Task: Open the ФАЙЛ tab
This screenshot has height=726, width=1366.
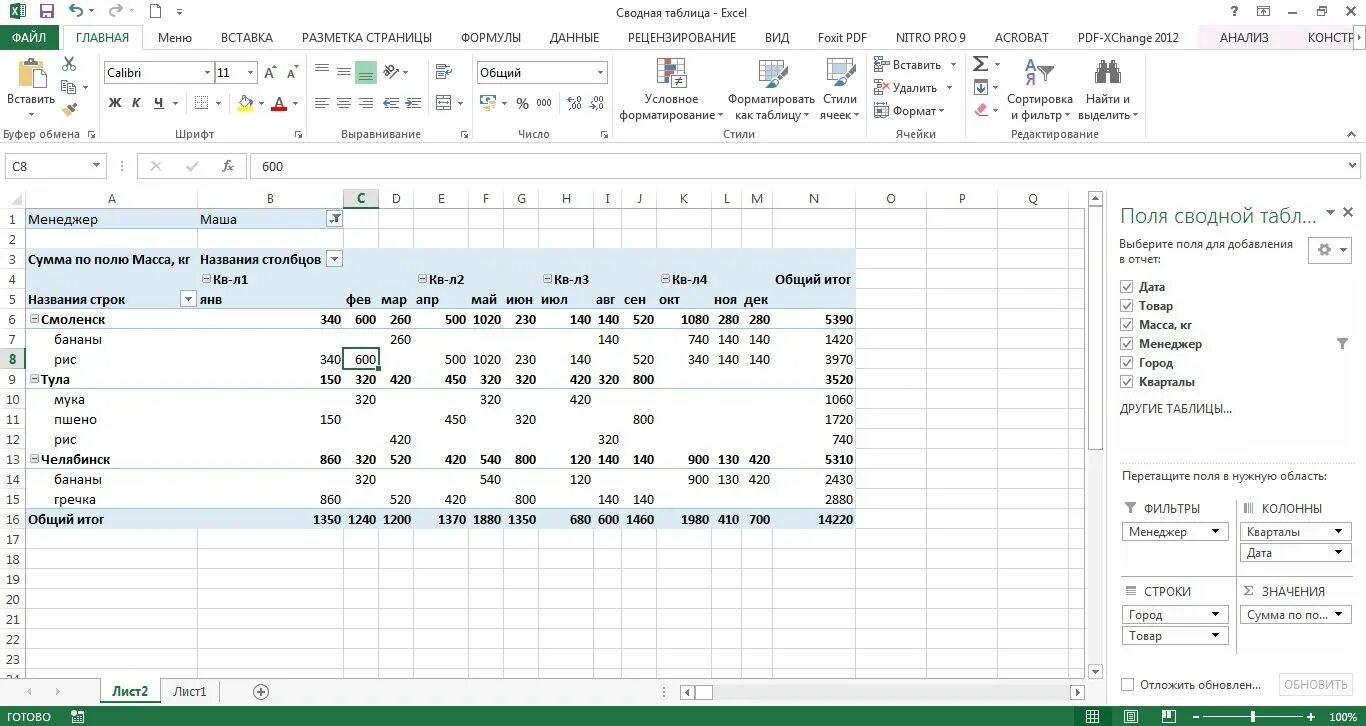Action: pyautogui.click(x=30, y=37)
